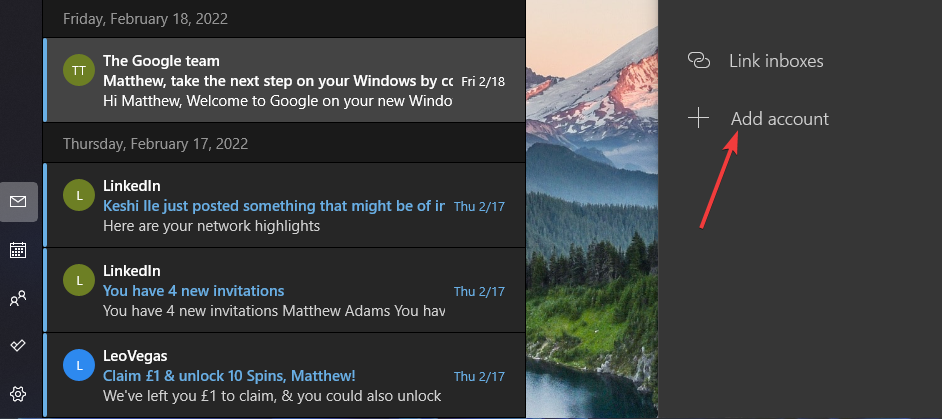Open the To Do checkmark icon
The width and height of the screenshot is (942, 419).
tap(19, 345)
